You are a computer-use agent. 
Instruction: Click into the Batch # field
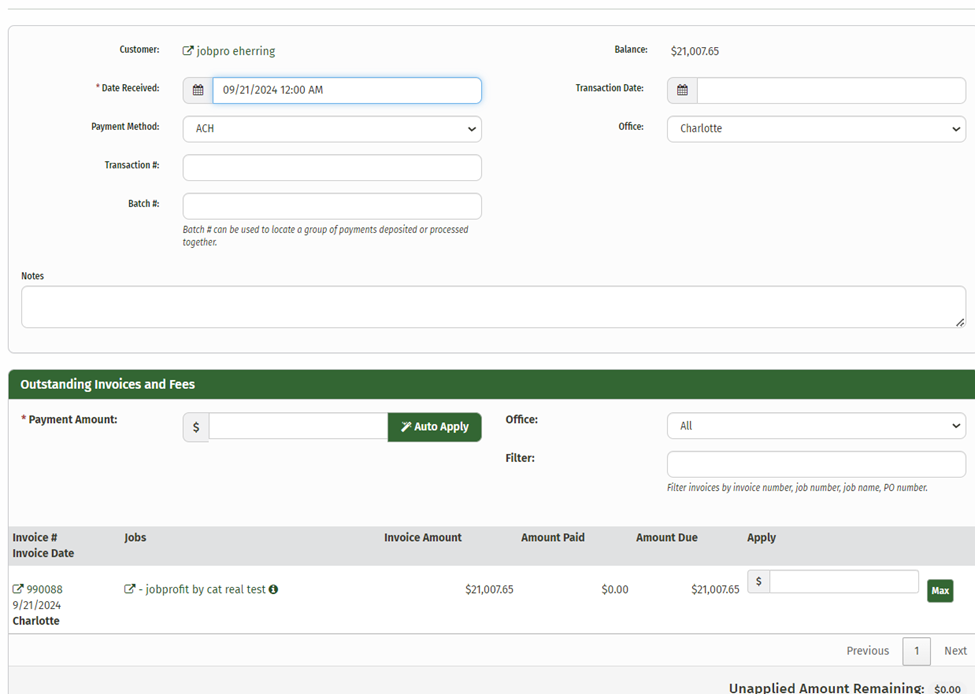332,206
